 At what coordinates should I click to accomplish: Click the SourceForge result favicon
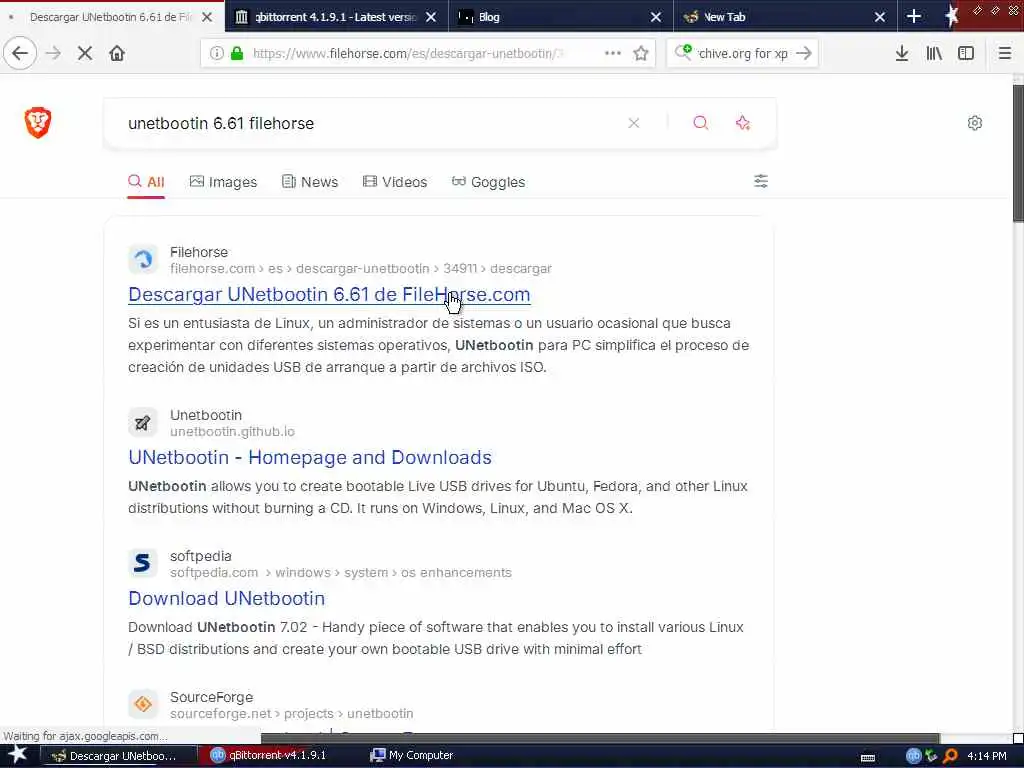point(143,705)
